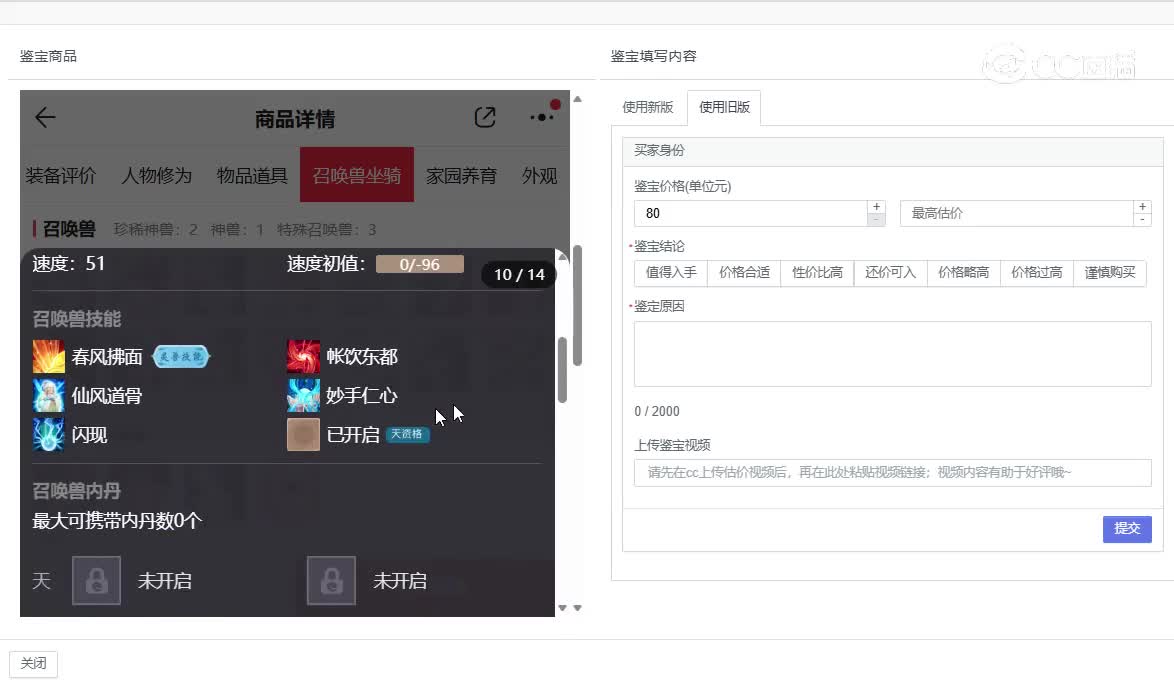Choose 性价比高 as appraisal conclusion
Screen dimensions: 1174x688
818,273
